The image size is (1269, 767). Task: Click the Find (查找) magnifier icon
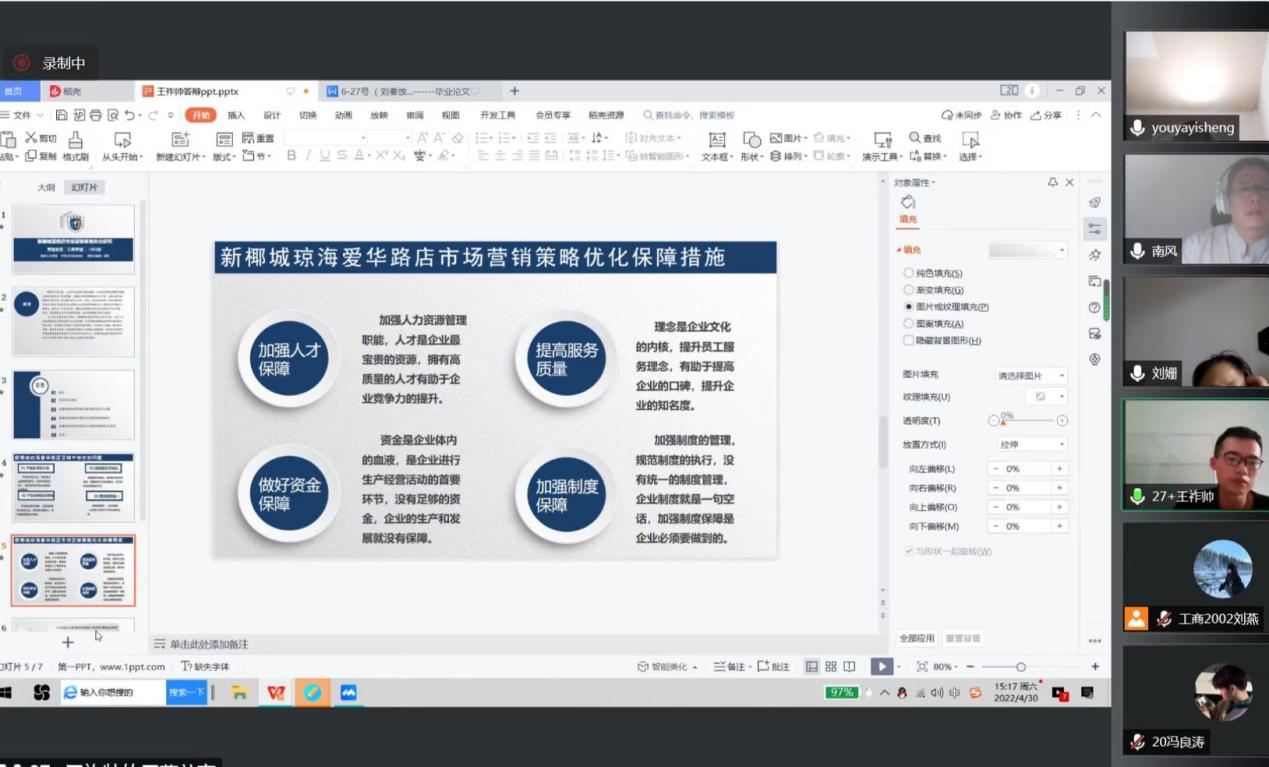click(915, 138)
